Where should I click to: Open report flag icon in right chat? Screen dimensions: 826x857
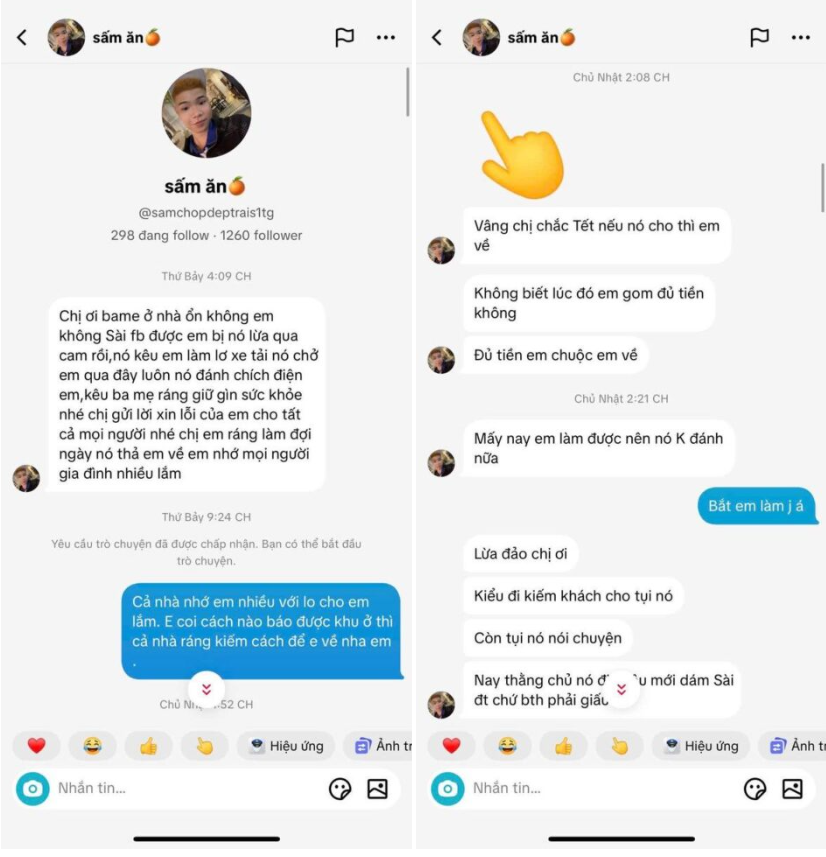click(x=759, y=37)
